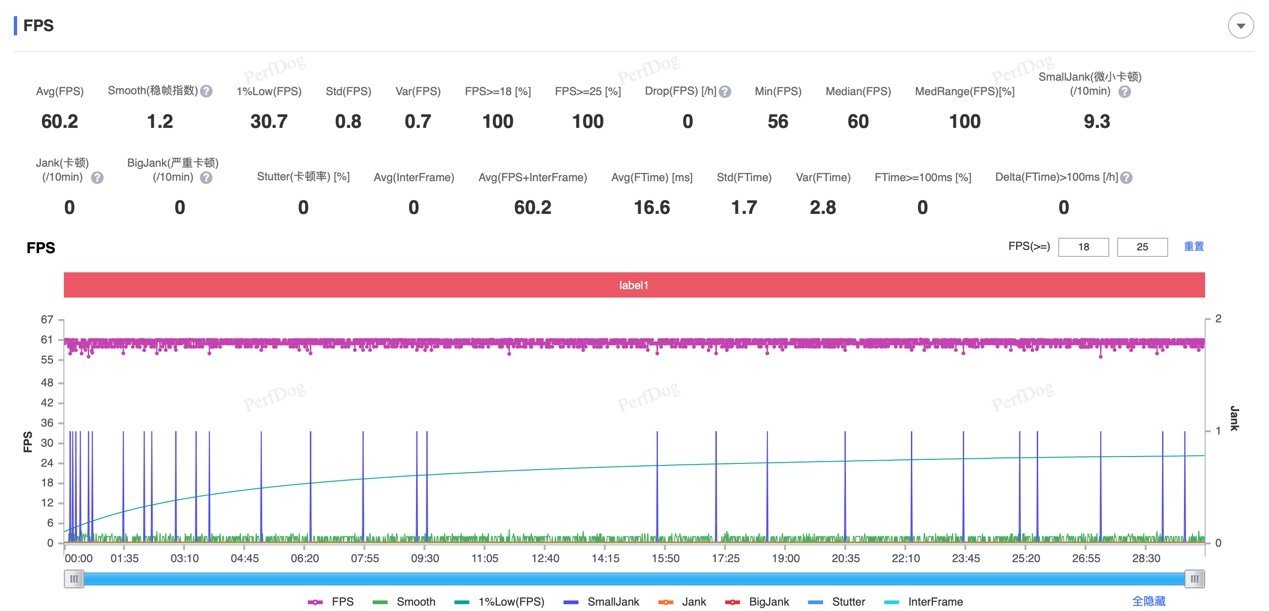Toggle Smooth series in the legend
This screenshot has height=611, width=1269.
point(404,602)
